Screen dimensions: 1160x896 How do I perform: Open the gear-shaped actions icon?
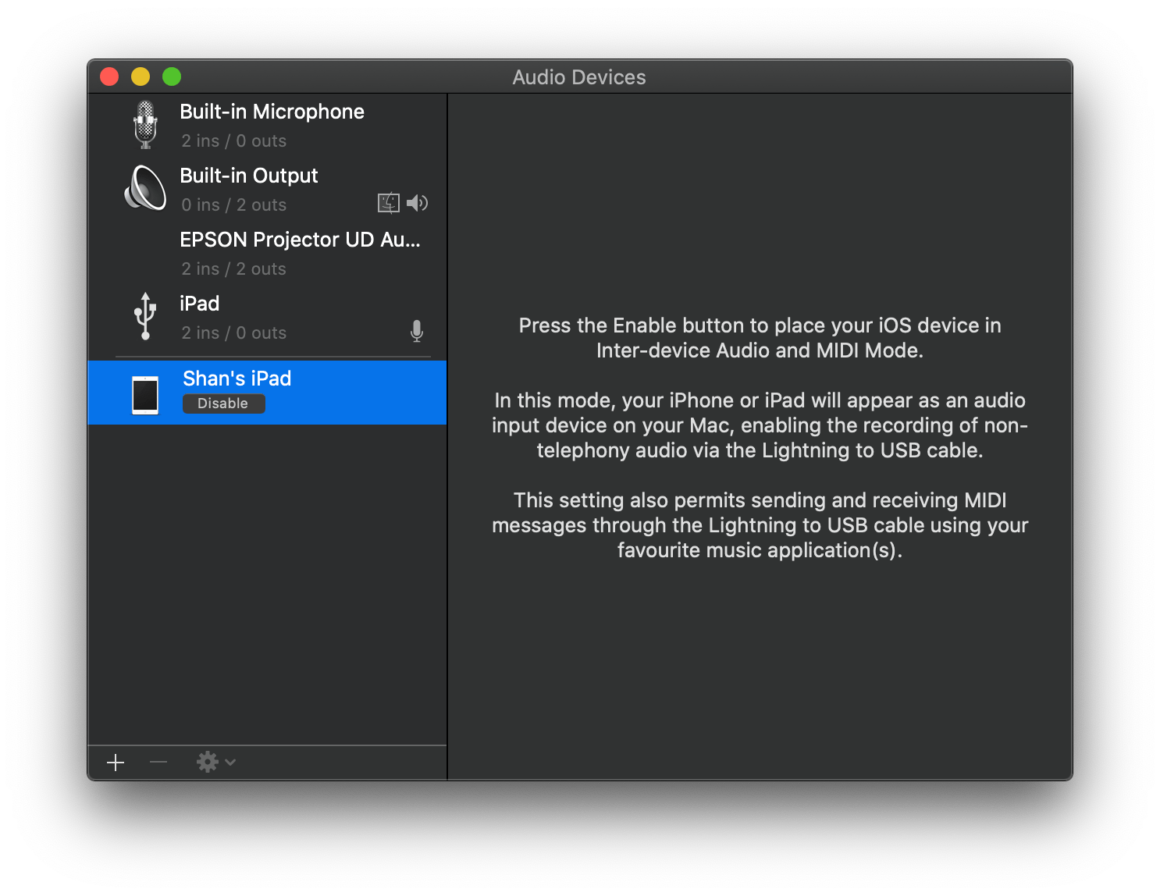[x=206, y=762]
